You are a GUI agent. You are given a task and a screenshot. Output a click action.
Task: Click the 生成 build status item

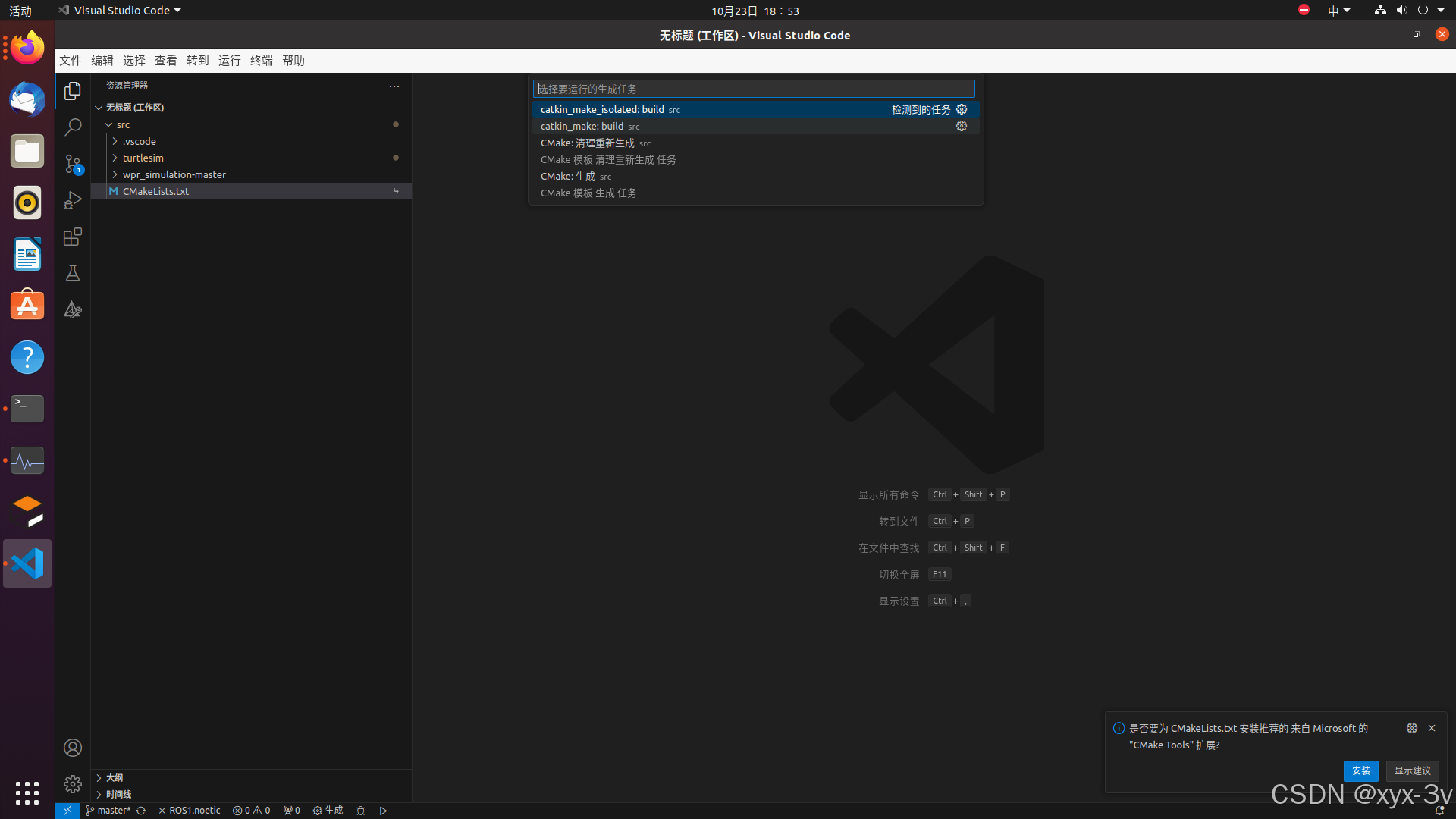328,811
